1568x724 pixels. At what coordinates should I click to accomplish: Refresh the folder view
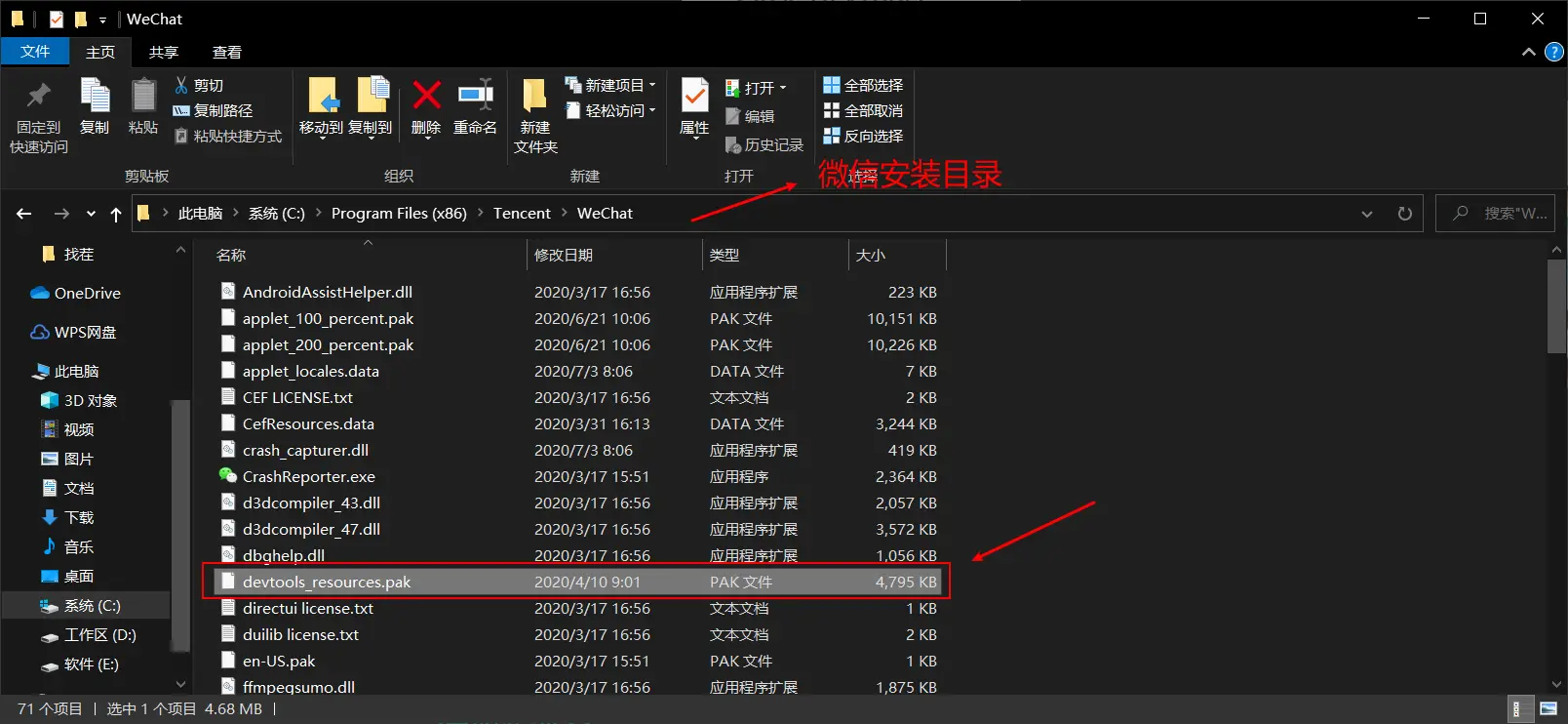click(1404, 214)
